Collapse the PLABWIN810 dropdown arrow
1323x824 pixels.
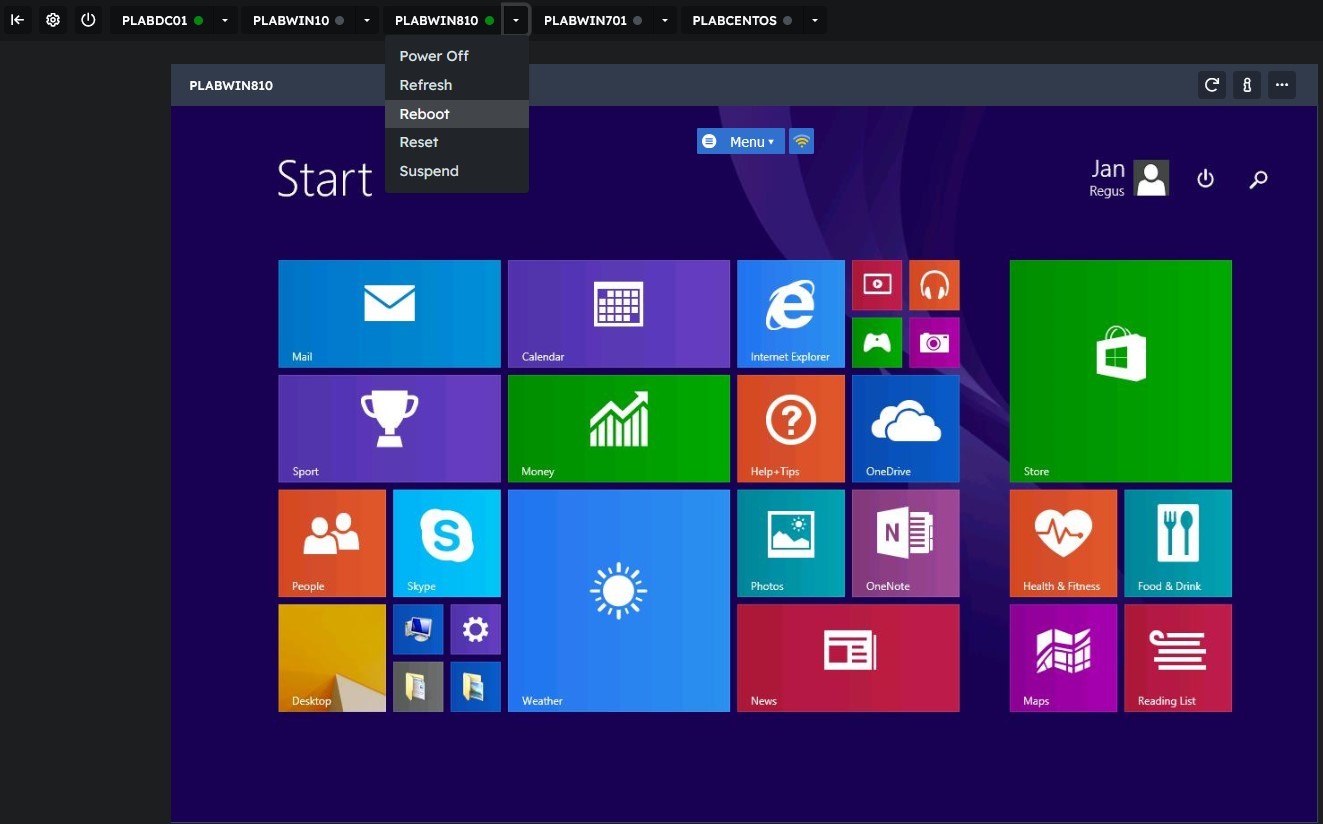(x=515, y=20)
